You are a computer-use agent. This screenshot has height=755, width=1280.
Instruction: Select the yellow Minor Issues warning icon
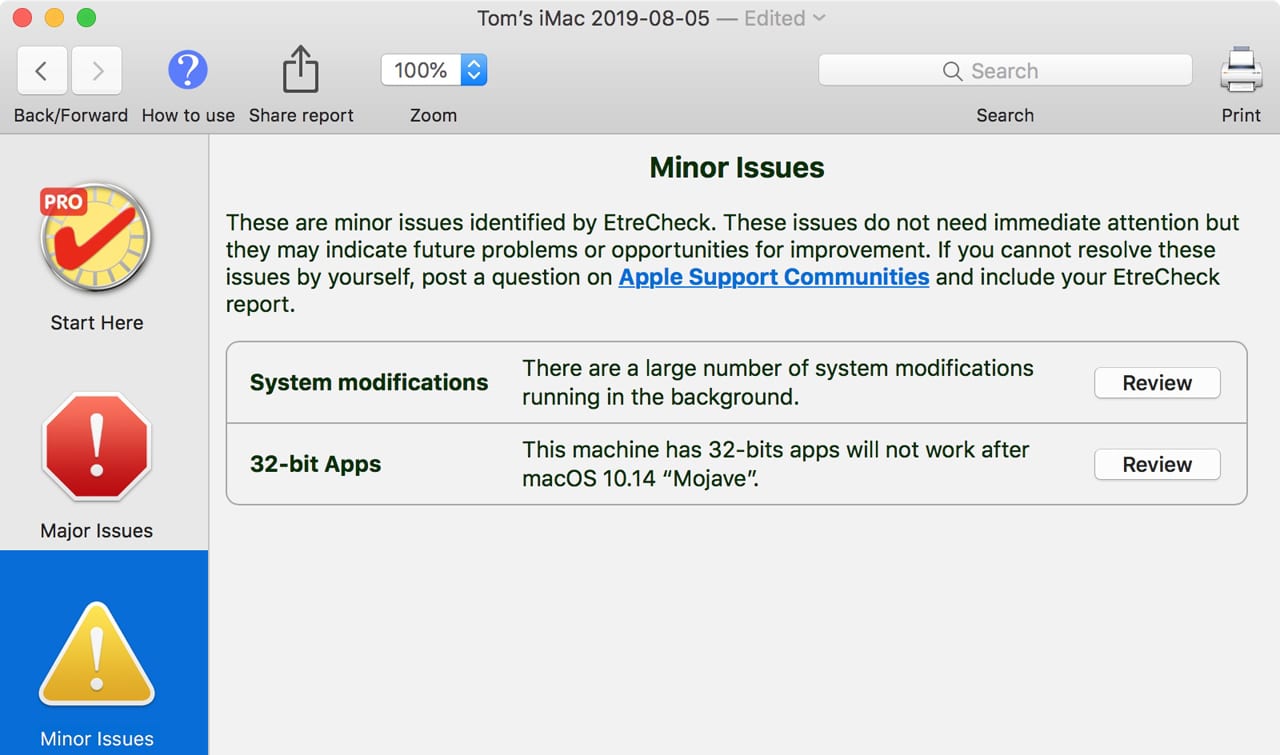97,656
